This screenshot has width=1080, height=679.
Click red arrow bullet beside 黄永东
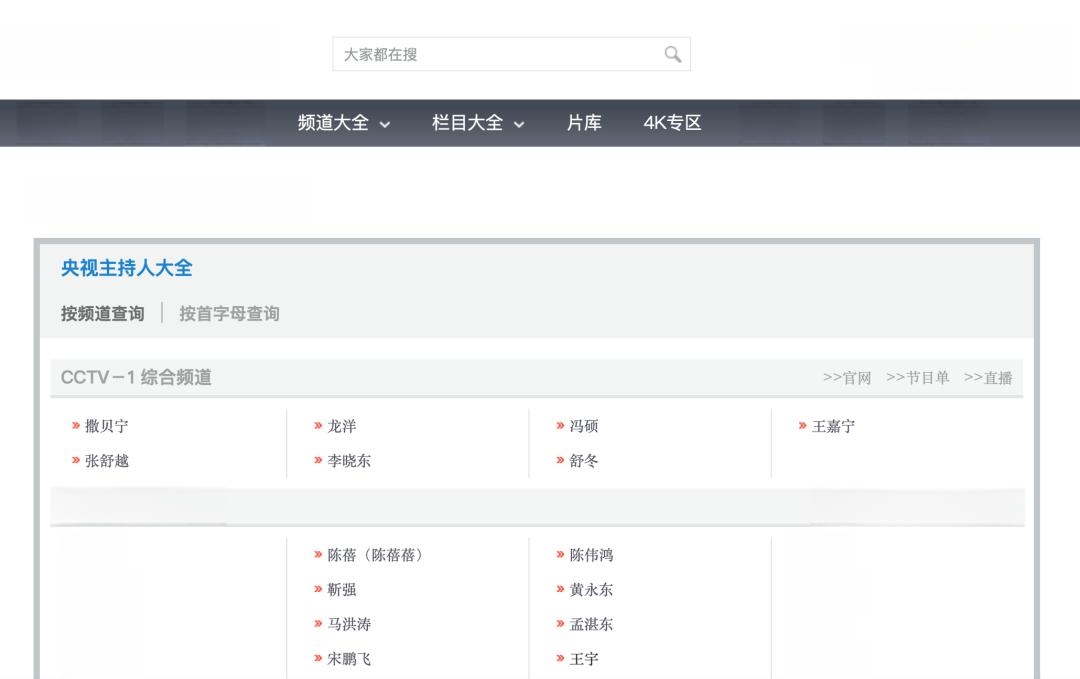[561, 589]
